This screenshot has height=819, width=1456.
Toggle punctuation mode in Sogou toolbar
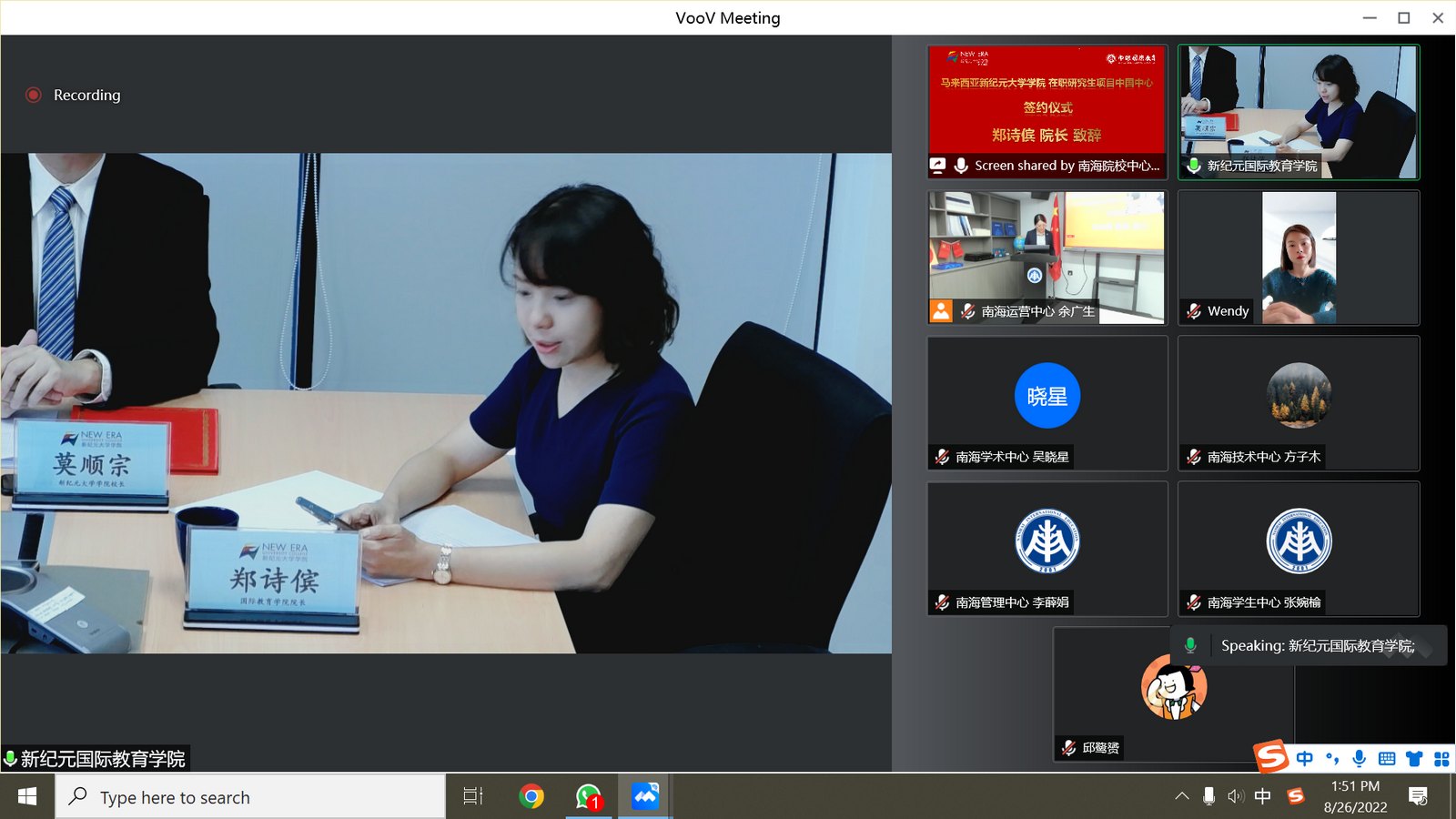click(1332, 759)
